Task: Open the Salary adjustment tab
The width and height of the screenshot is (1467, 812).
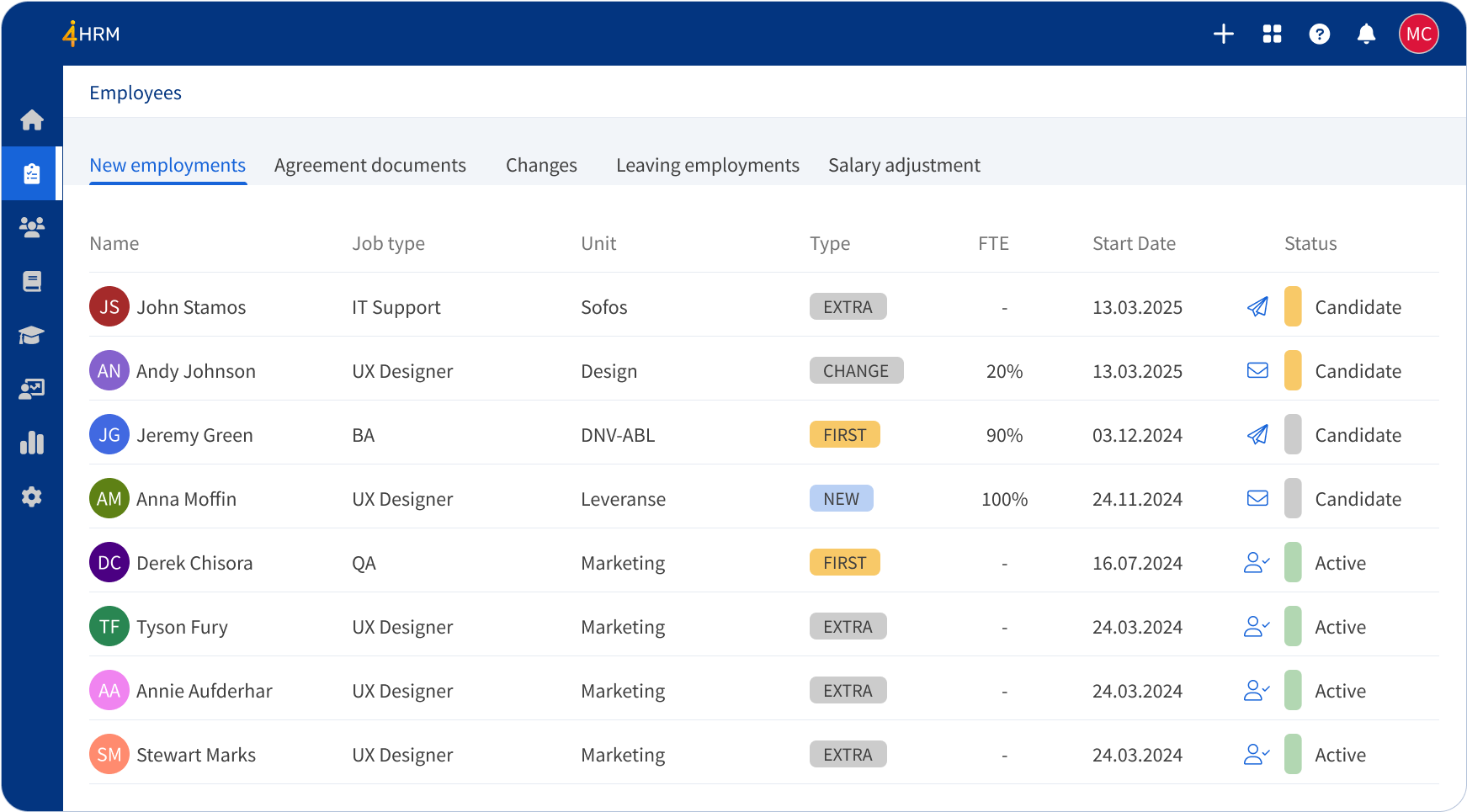Action: click(904, 165)
